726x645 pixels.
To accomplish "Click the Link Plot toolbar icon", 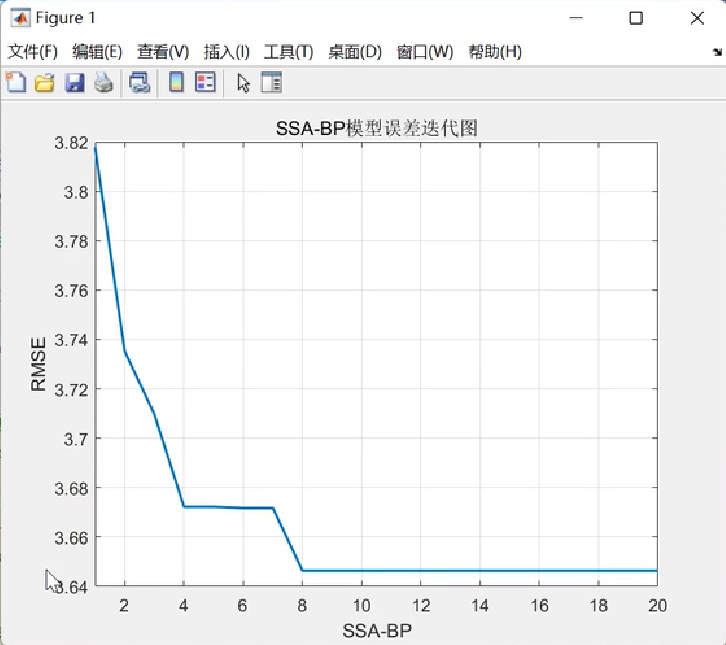I will (x=139, y=83).
